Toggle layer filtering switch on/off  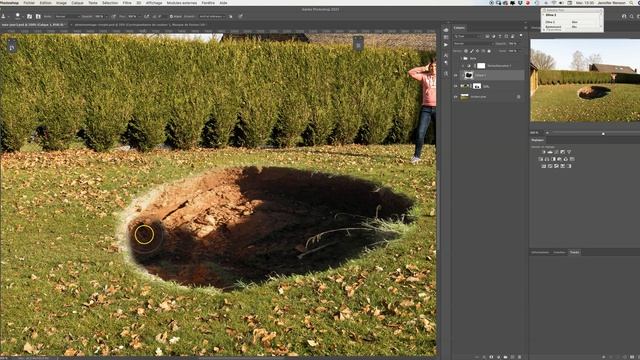coord(521,36)
